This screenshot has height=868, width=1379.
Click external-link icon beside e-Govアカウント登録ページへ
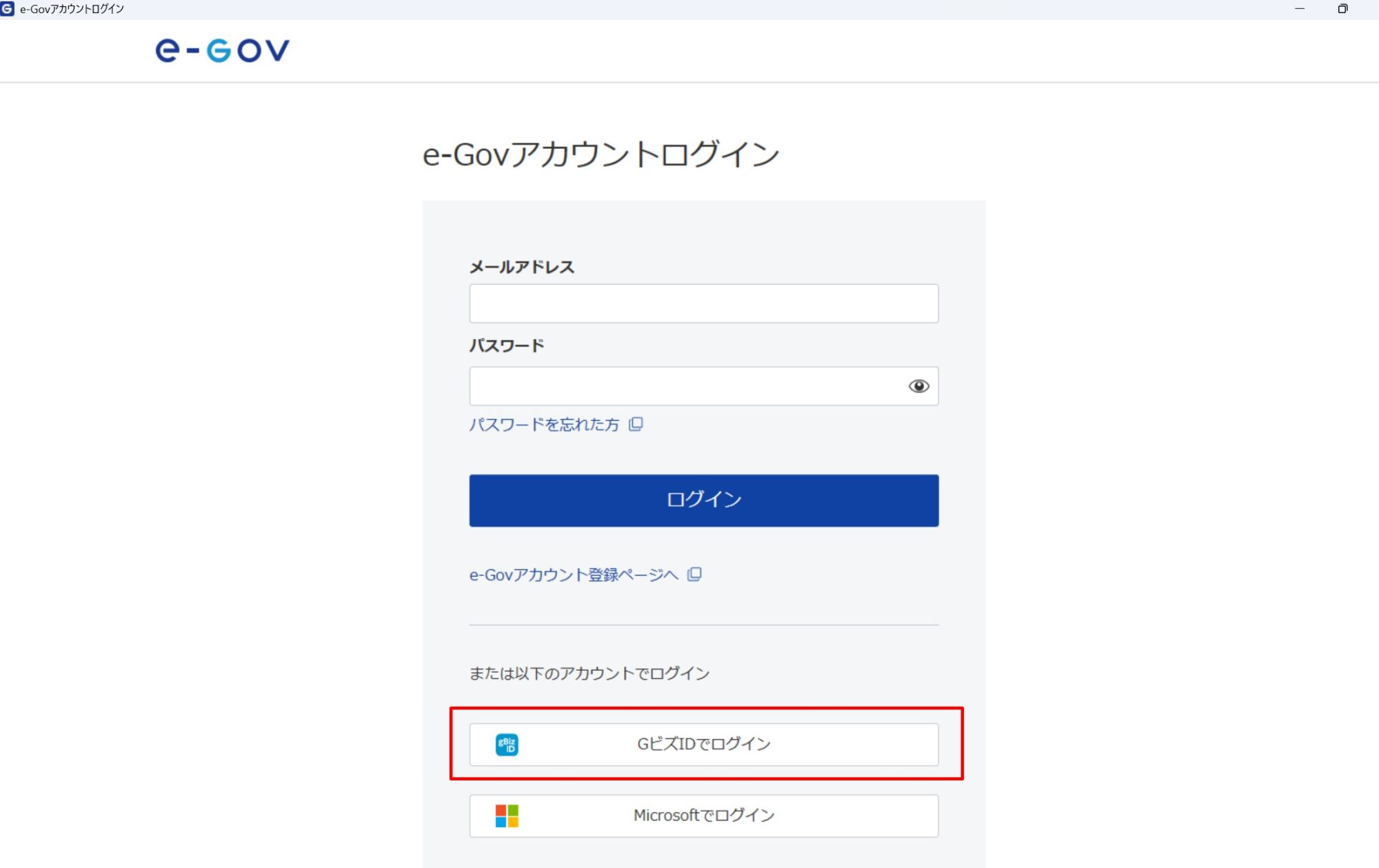[694, 574]
